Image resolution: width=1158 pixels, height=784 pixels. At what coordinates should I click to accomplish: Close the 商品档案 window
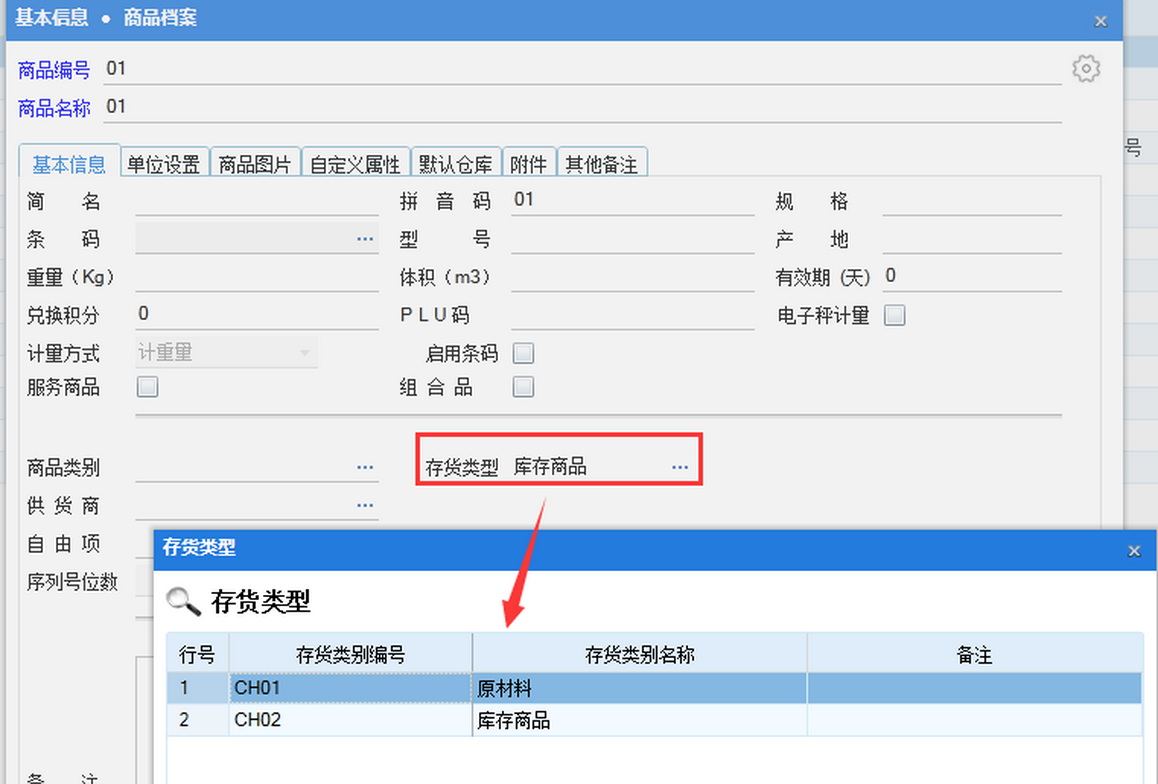[1100, 21]
